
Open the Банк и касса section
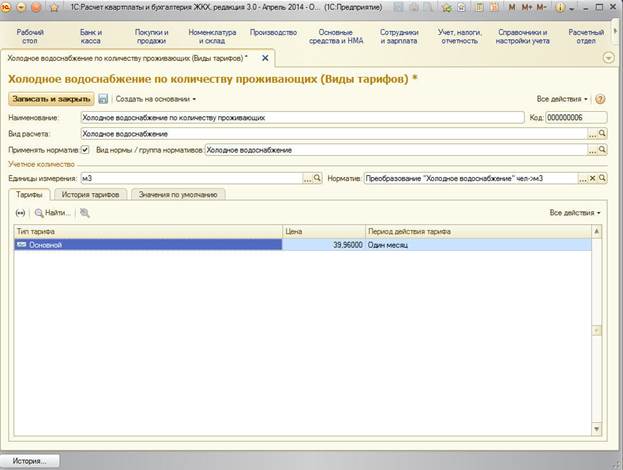pos(91,37)
